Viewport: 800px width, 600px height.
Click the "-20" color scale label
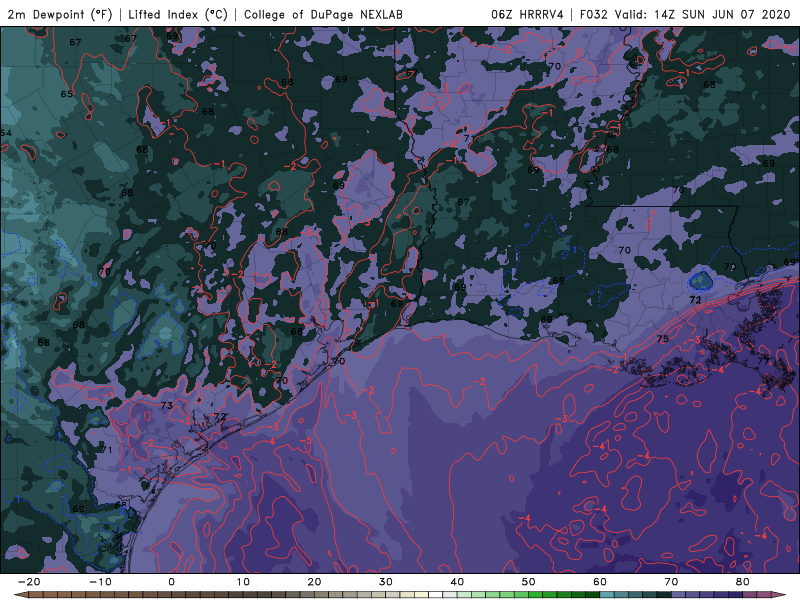(x=29, y=582)
